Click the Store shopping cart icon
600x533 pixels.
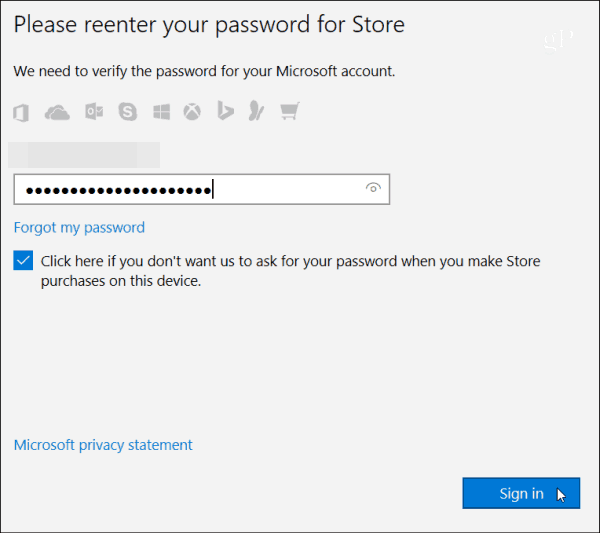tap(290, 111)
